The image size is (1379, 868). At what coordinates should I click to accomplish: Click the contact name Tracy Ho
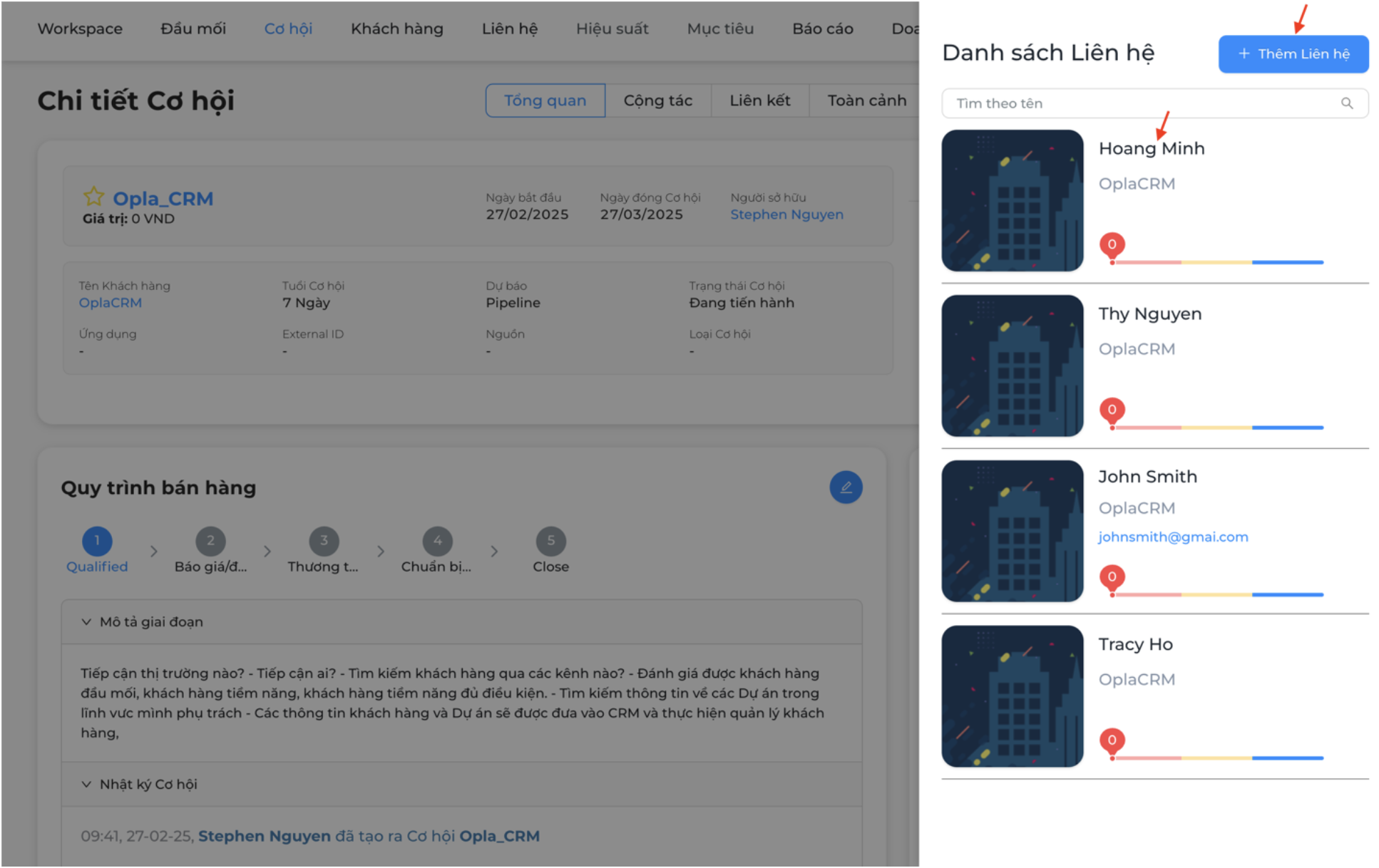tap(1136, 645)
